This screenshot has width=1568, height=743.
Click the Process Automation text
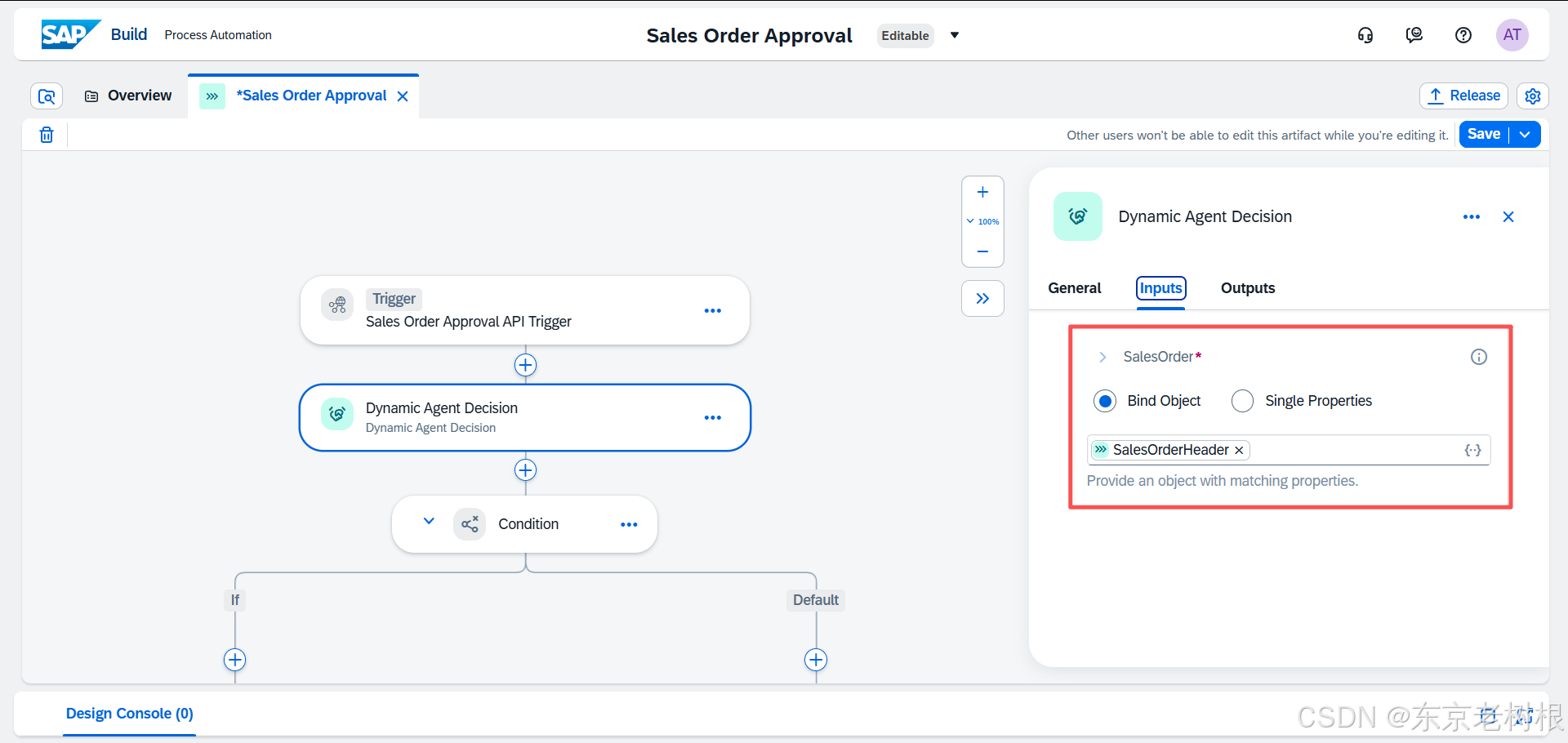coord(218,35)
